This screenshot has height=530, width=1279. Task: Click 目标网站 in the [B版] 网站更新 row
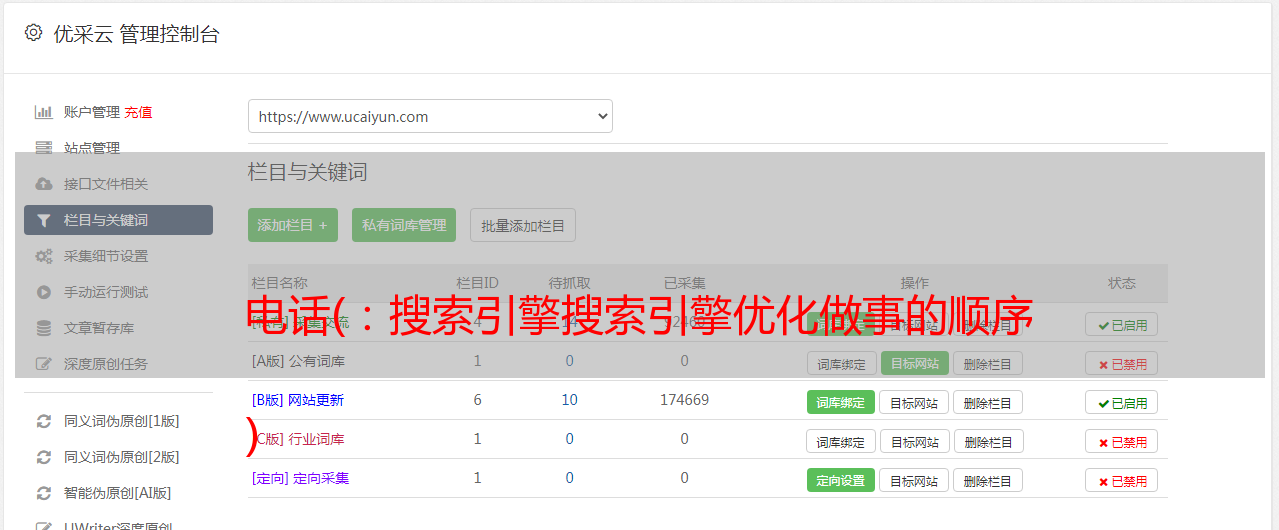point(914,402)
